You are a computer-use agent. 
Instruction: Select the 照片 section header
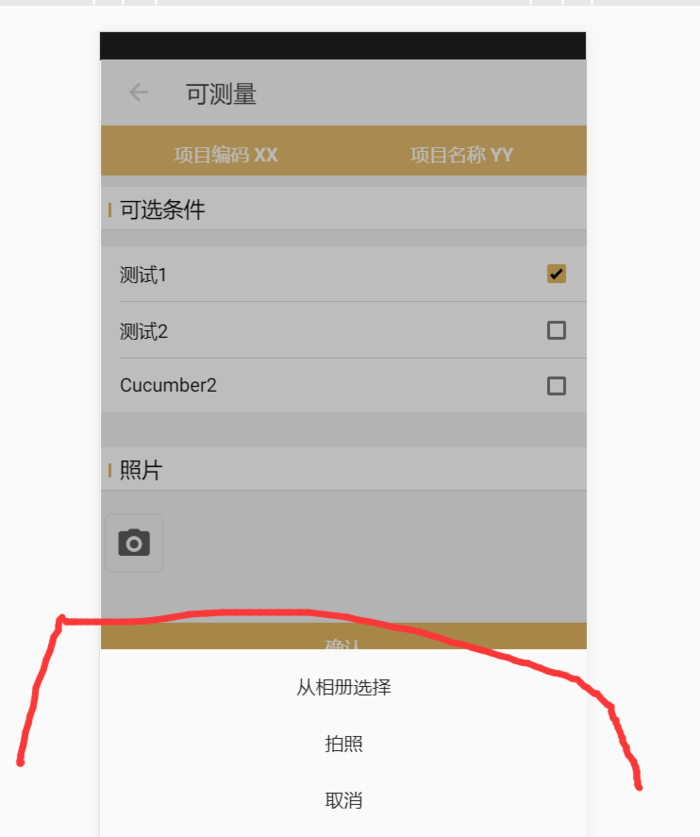(141, 470)
